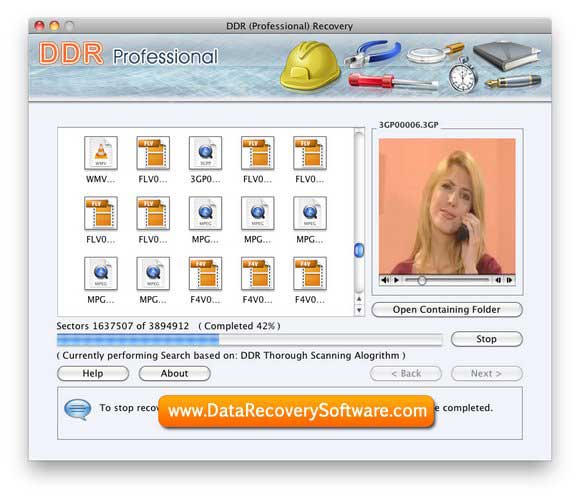Click the video preview seek slider knob

[x=422, y=280]
